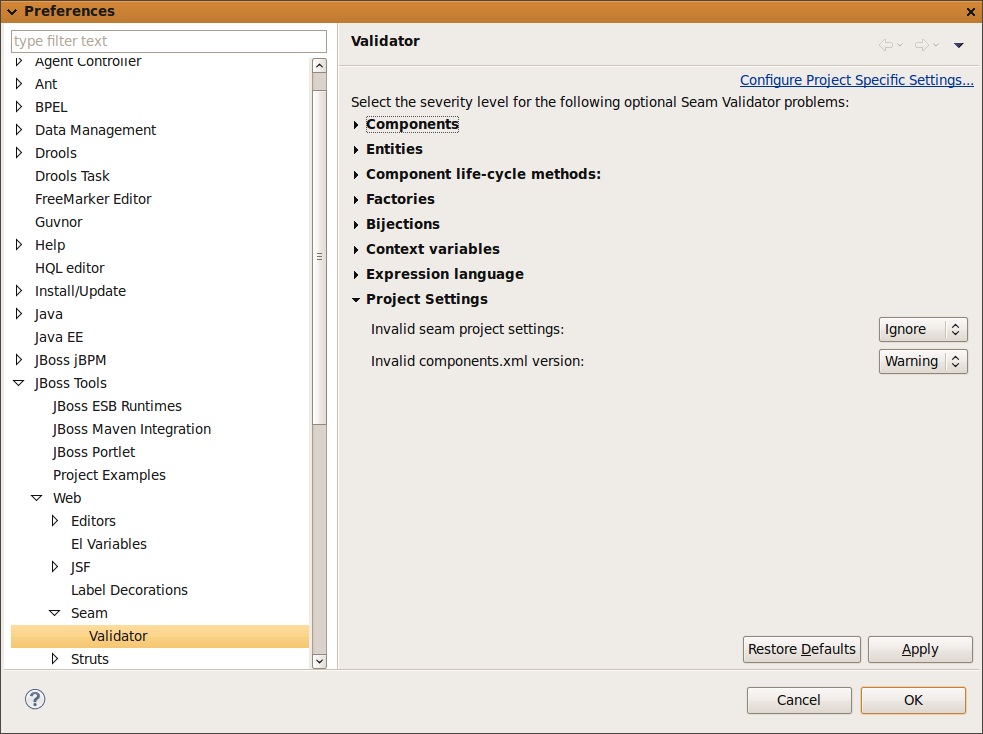Expand the Components section

click(356, 125)
